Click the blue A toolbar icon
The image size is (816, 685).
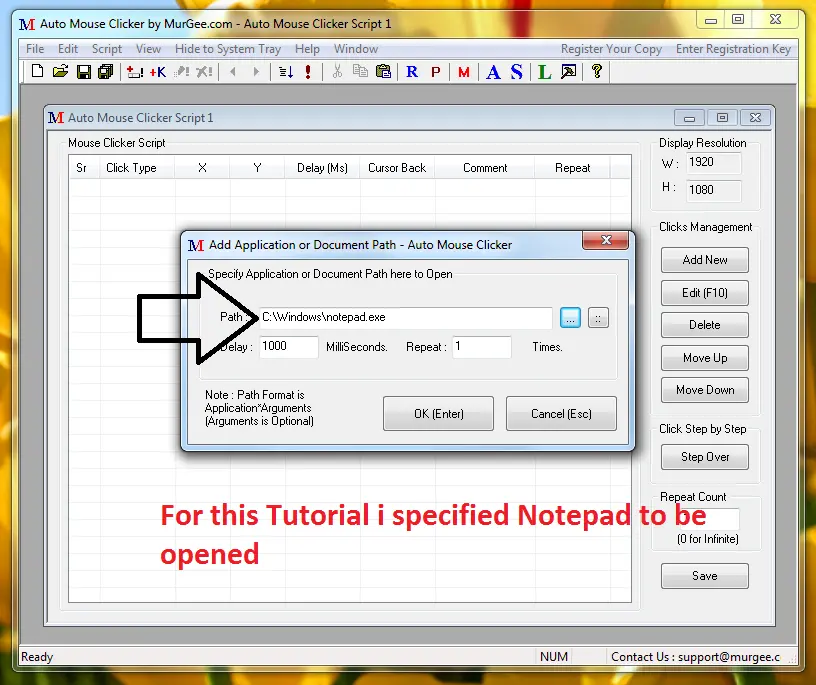click(x=493, y=72)
